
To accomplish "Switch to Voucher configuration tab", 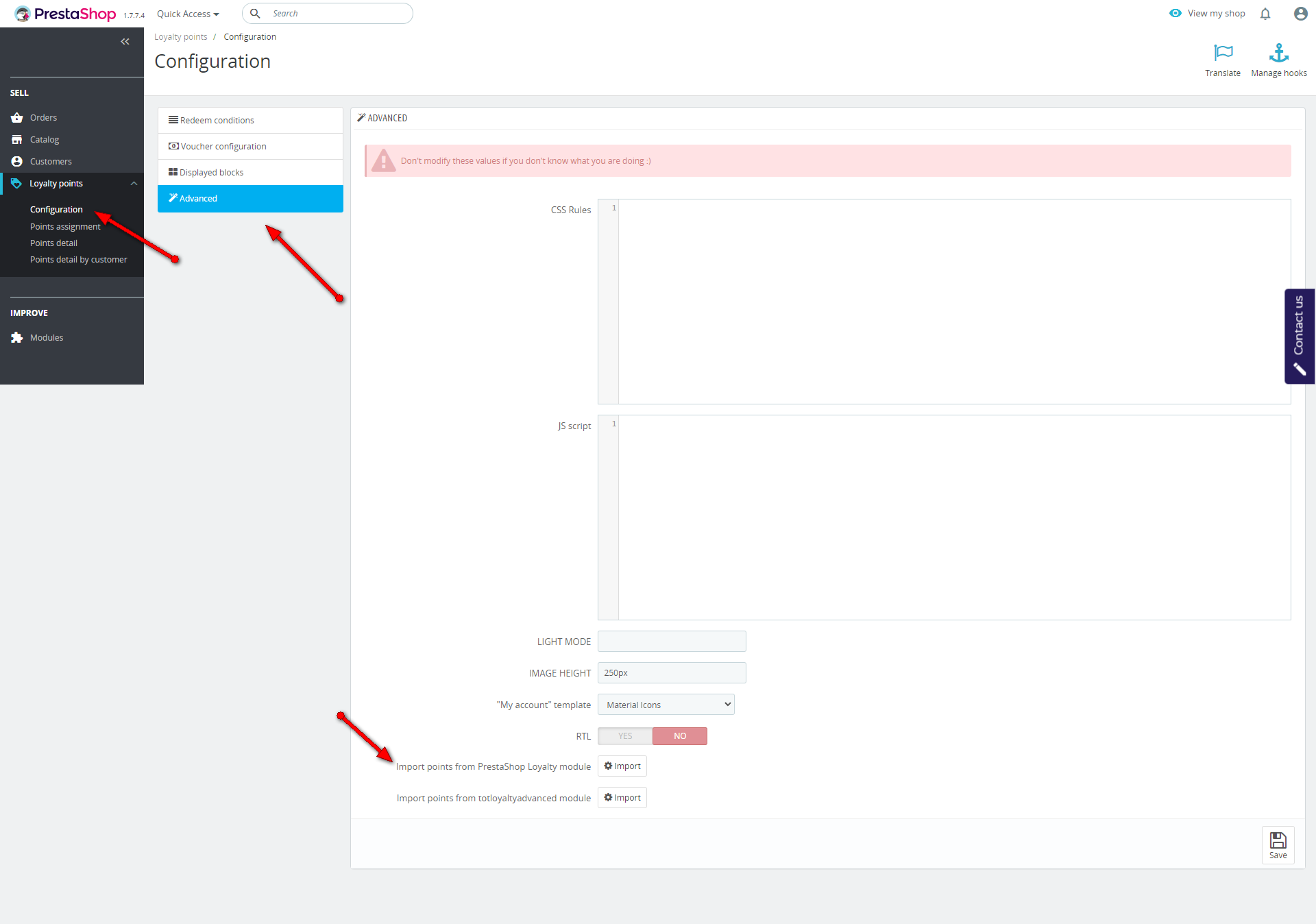I will pos(223,147).
